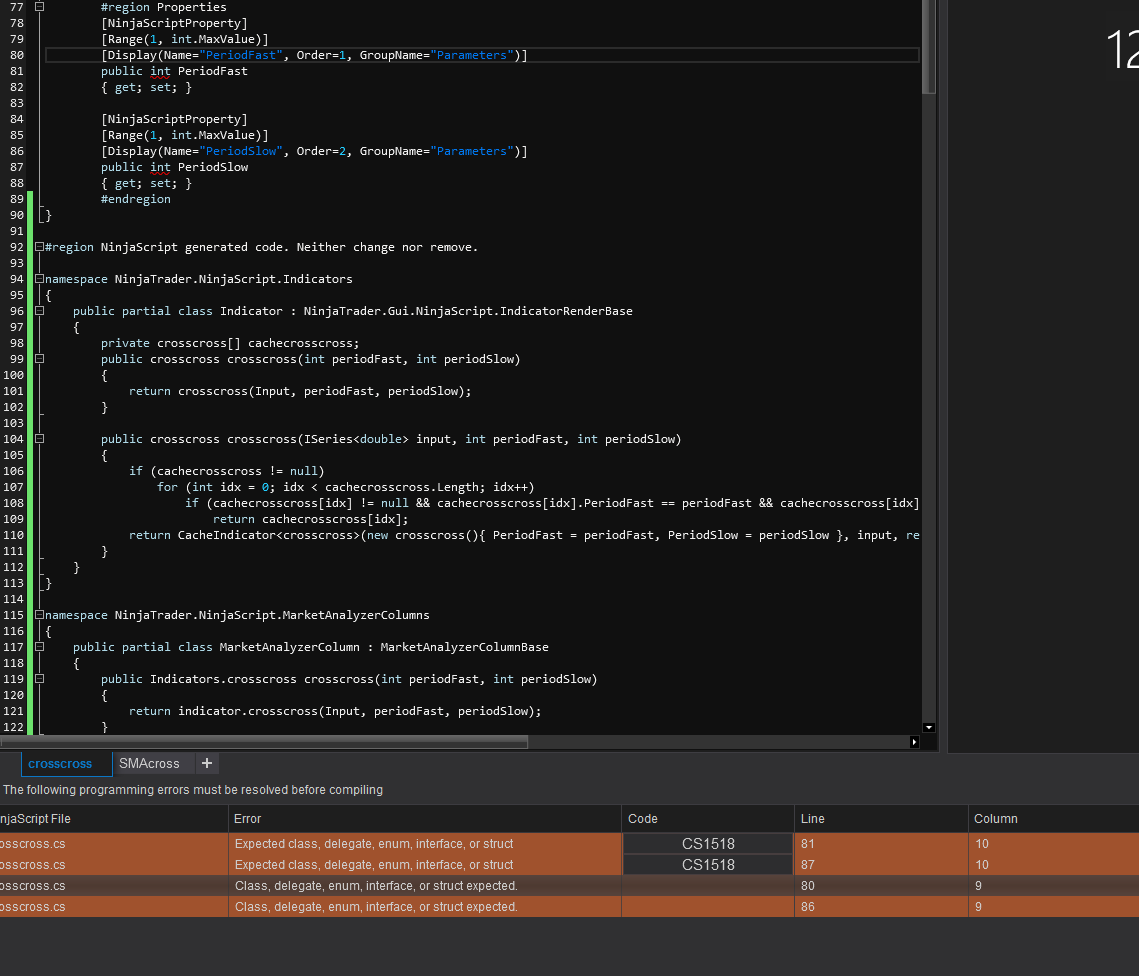Sort errors by the Error column header
This screenshot has height=976, width=1139.
coord(425,819)
